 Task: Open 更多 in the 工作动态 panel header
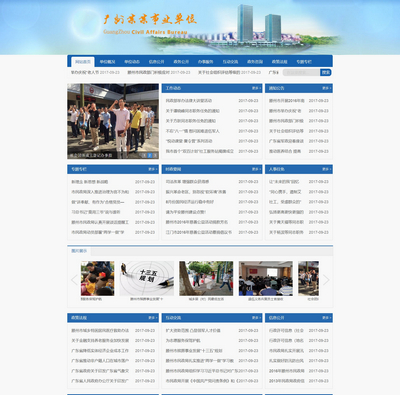(256, 88)
